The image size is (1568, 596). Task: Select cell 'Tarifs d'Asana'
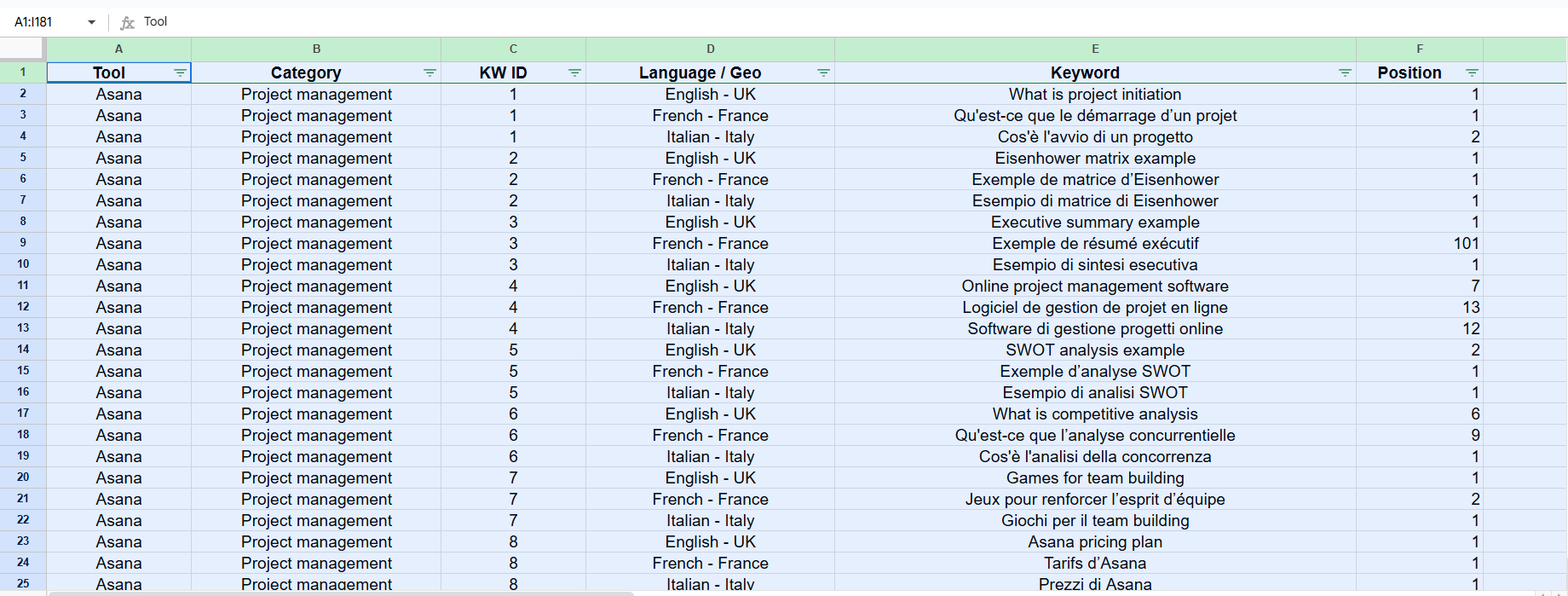[x=1095, y=563]
